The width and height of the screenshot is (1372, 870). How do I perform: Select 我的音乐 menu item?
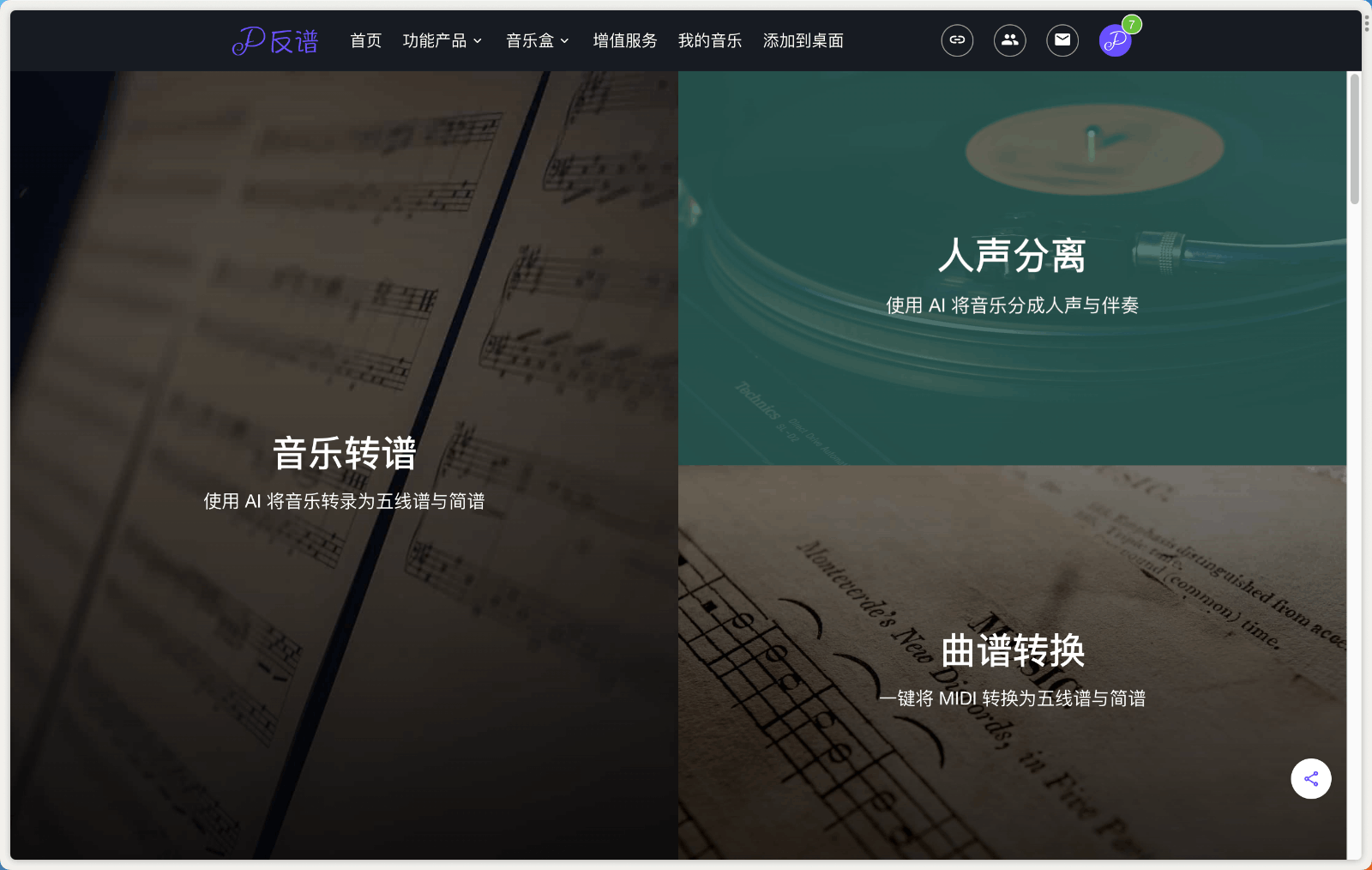click(x=709, y=40)
